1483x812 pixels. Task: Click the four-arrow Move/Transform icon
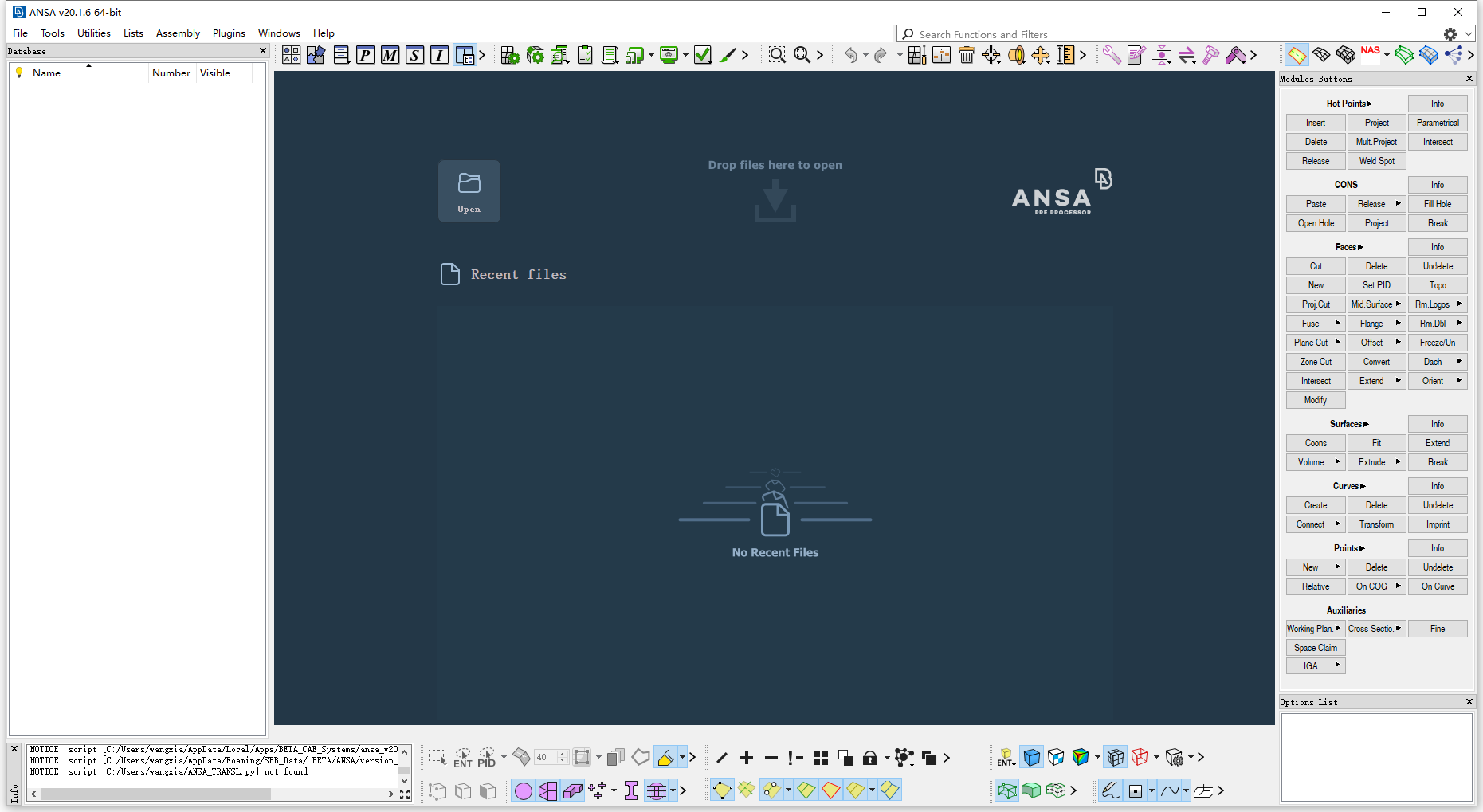point(1041,55)
